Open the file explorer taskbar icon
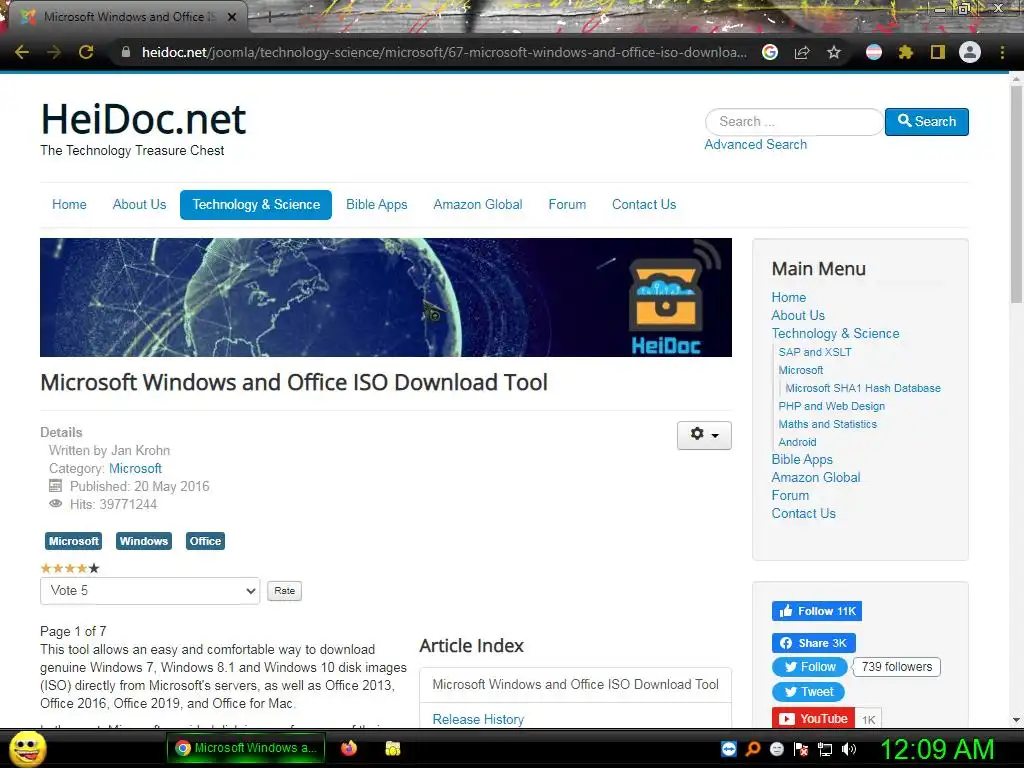 pos(392,748)
